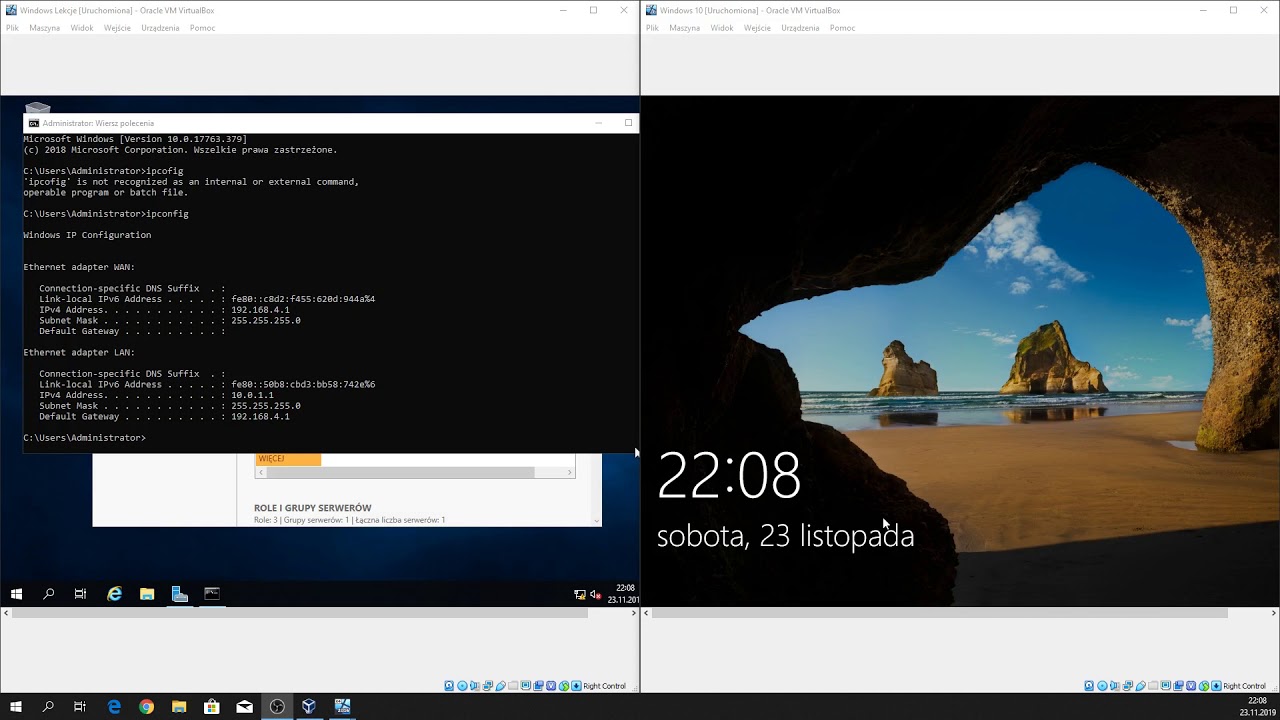The height and width of the screenshot is (720, 1280).
Task: Click Windows 10 window horizontal scrollbar track
Action: tap(960, 612)
